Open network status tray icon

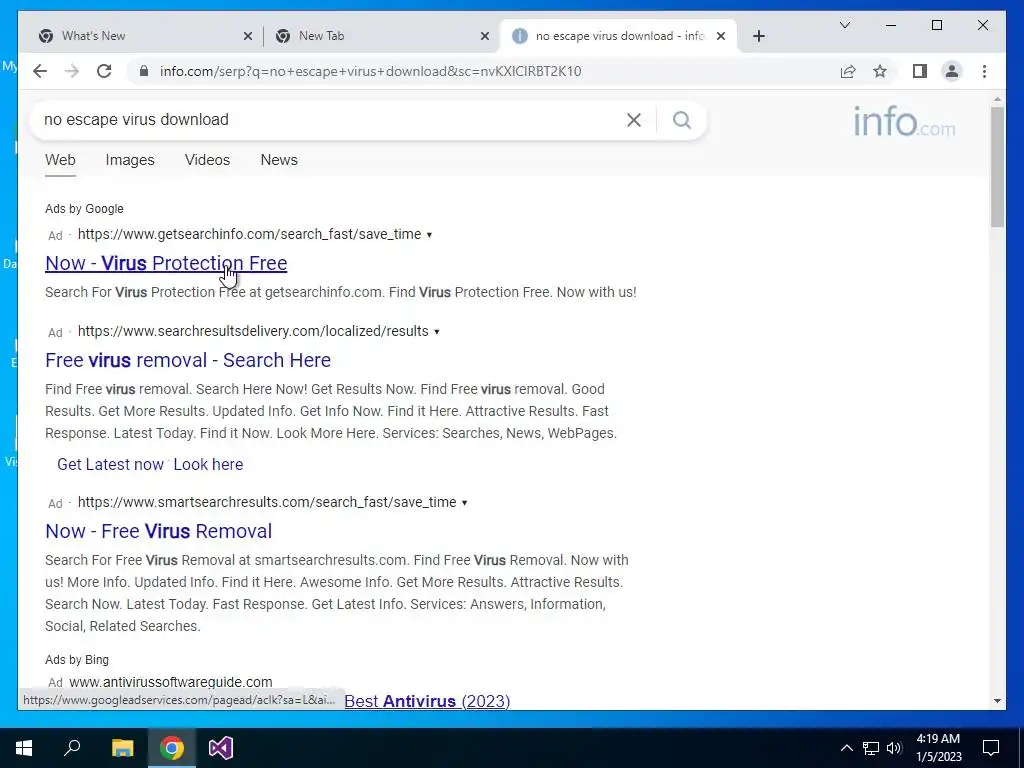point(871,748)
